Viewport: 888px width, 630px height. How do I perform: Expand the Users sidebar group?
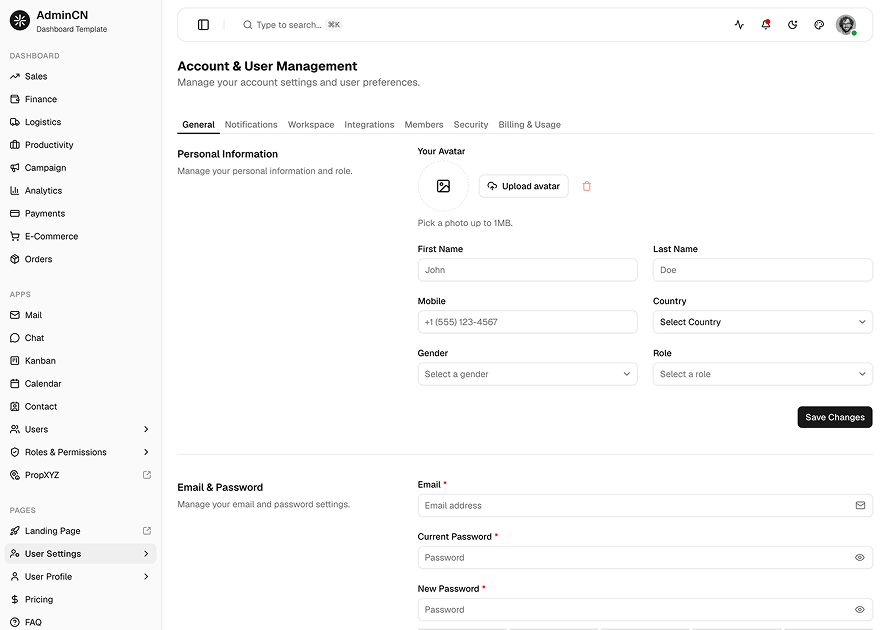click(x=80, y=429)
